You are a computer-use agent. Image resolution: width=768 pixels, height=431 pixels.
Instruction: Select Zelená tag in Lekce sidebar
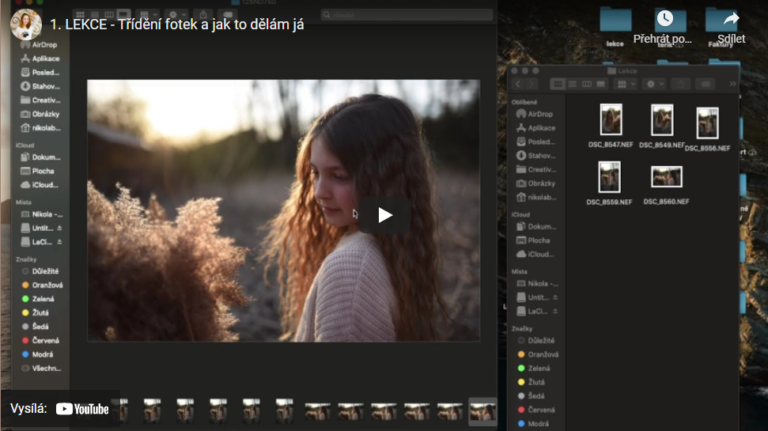(534, 368)
